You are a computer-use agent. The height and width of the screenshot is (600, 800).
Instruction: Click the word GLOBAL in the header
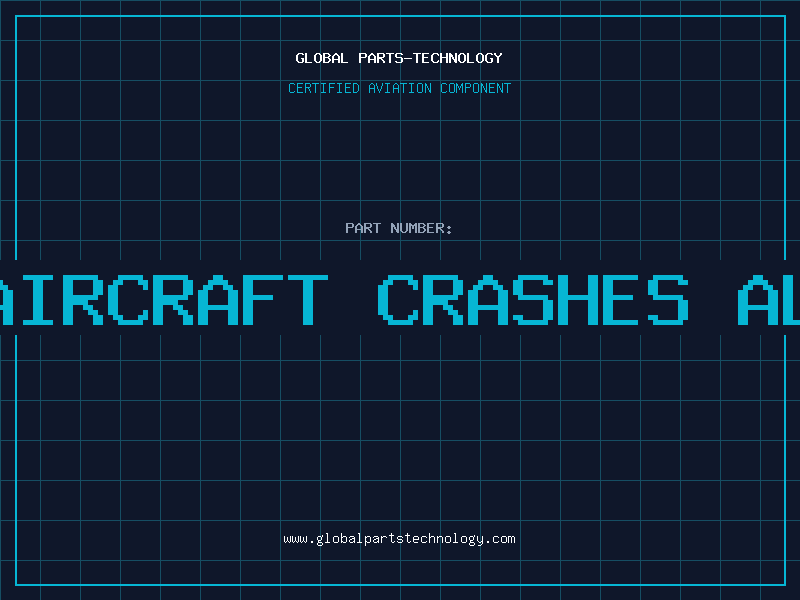(x=321, y=58)
